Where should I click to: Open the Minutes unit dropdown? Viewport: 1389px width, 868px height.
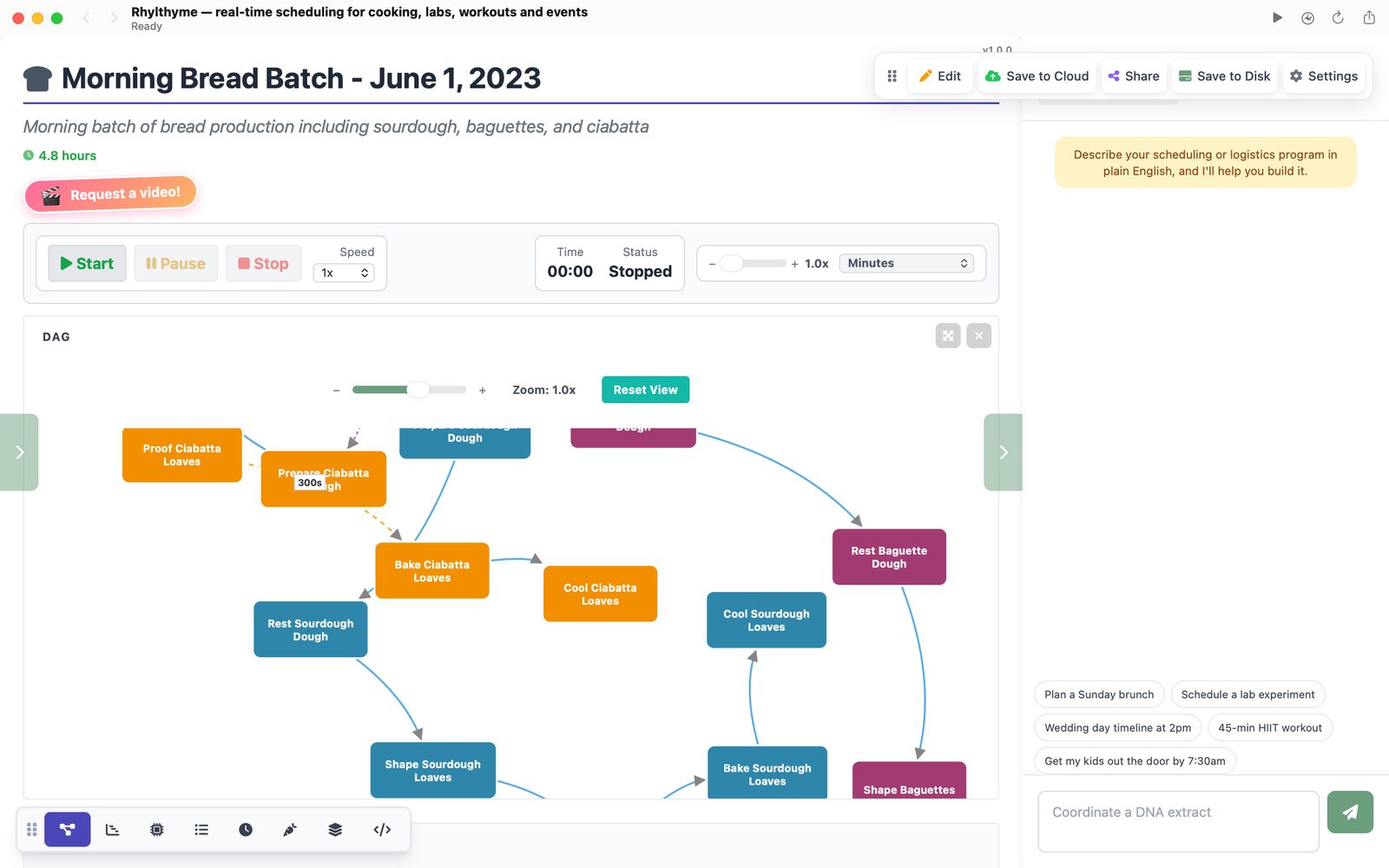click(x=906, y=263)
